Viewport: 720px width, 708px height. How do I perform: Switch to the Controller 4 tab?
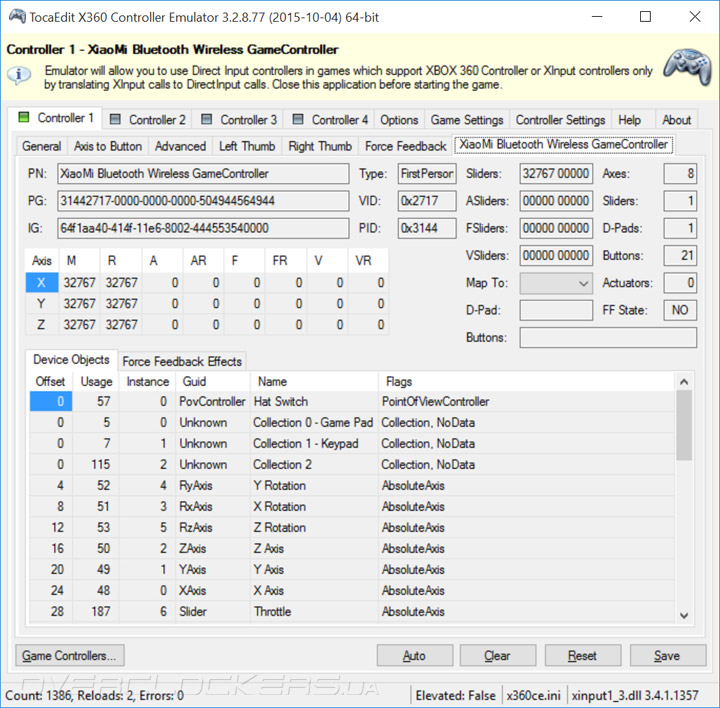click(x=329, y=120)
